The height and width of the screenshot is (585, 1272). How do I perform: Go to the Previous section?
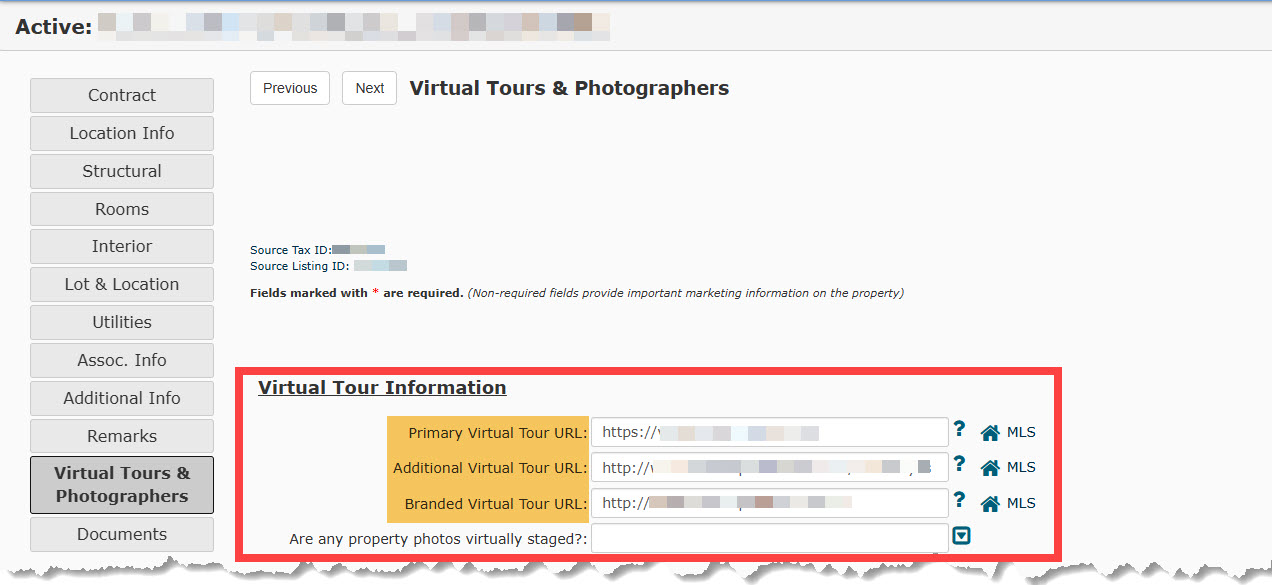(290, 88)
